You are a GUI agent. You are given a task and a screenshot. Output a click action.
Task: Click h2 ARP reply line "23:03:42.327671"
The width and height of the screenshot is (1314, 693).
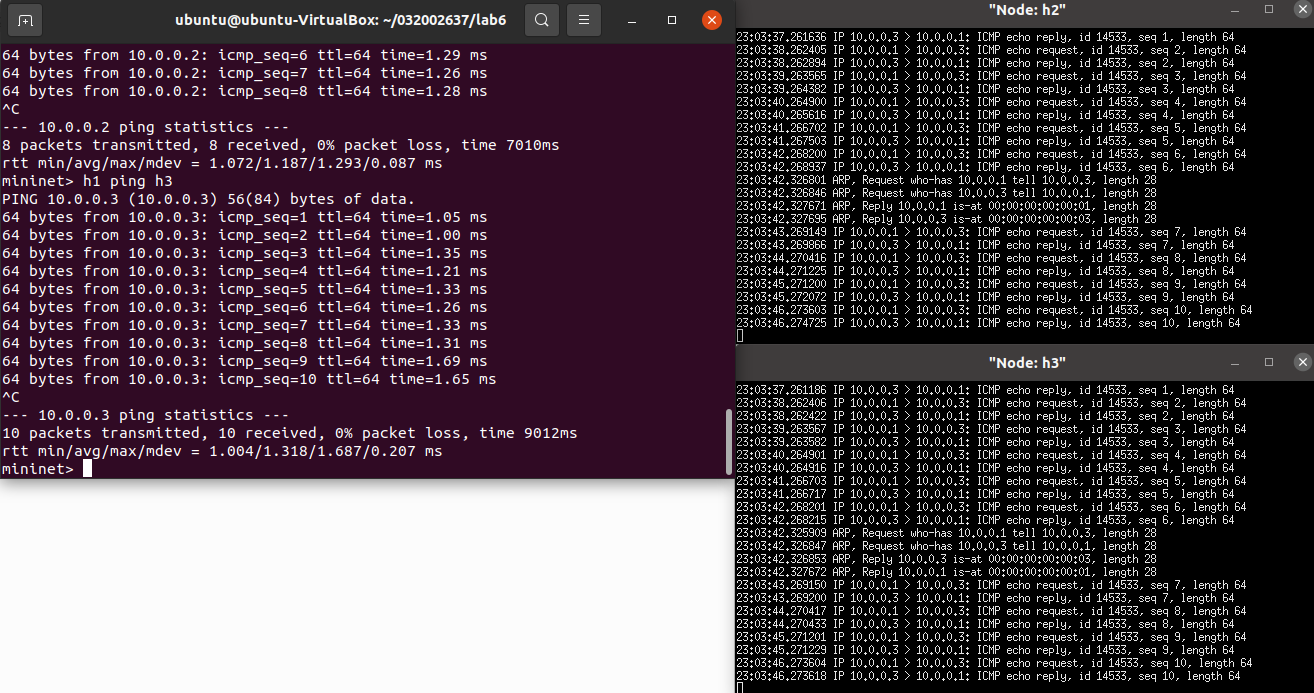pyautogui.click(x=947, y=206)
